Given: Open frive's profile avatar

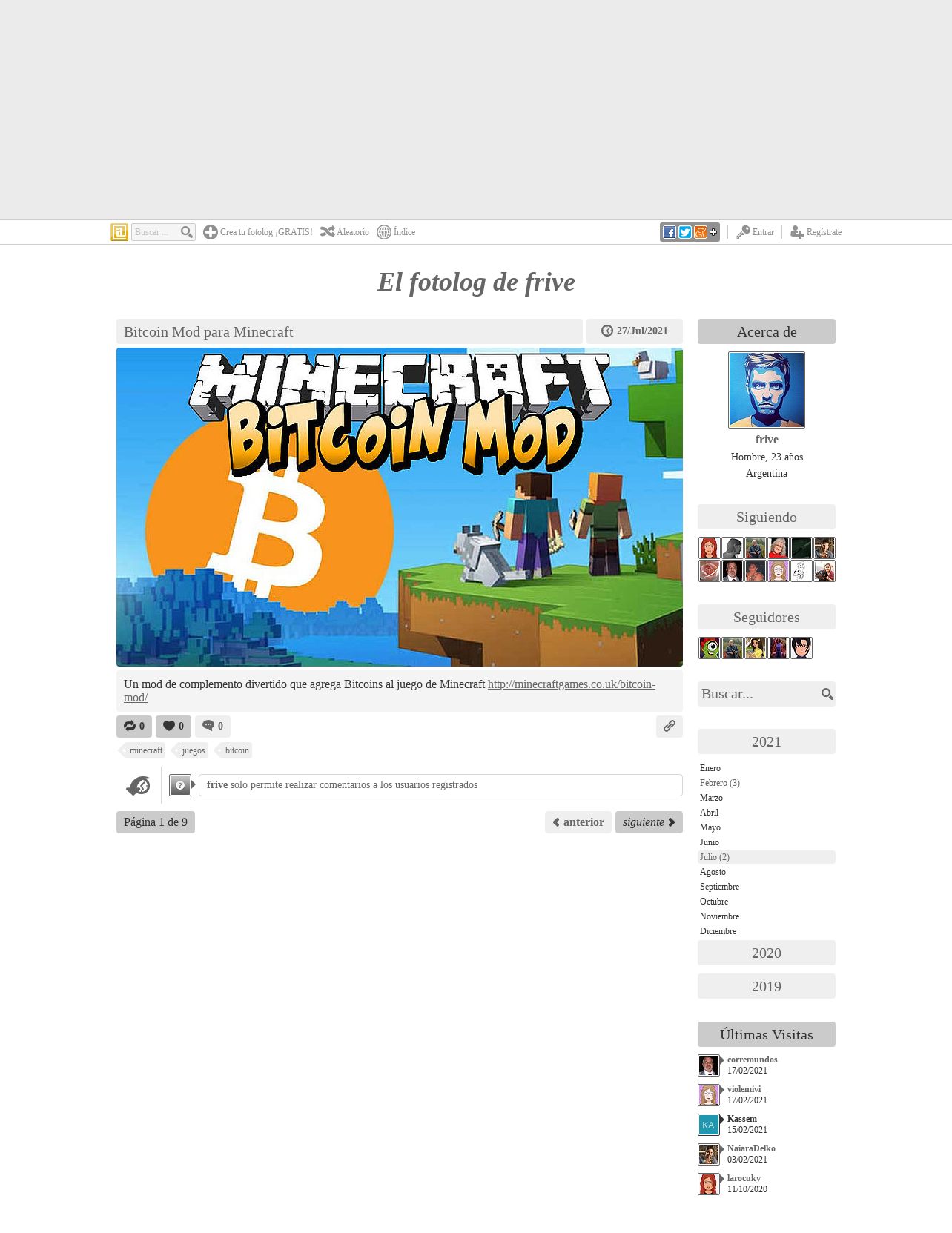Looking at the screenshot, I should point(767,390).
